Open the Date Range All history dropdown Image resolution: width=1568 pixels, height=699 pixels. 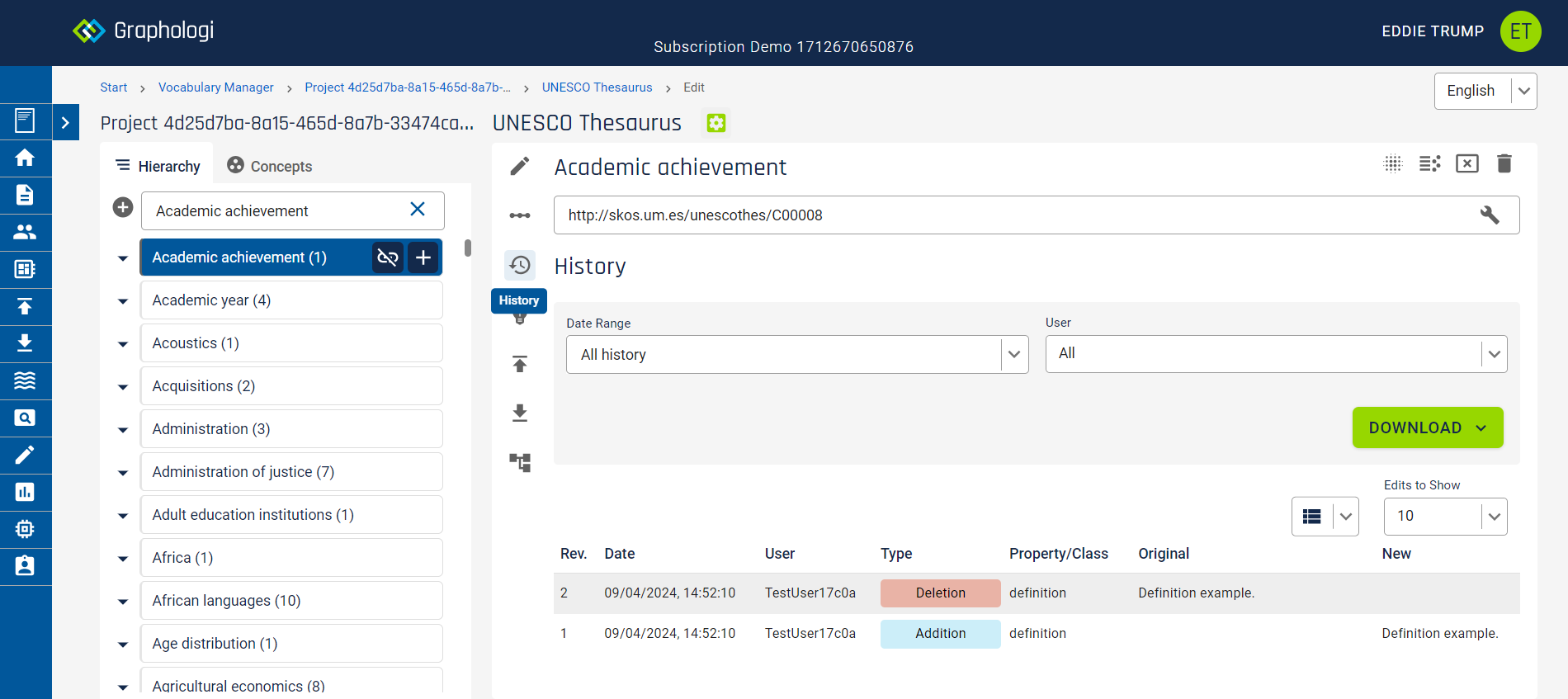(x=797, y=354)
